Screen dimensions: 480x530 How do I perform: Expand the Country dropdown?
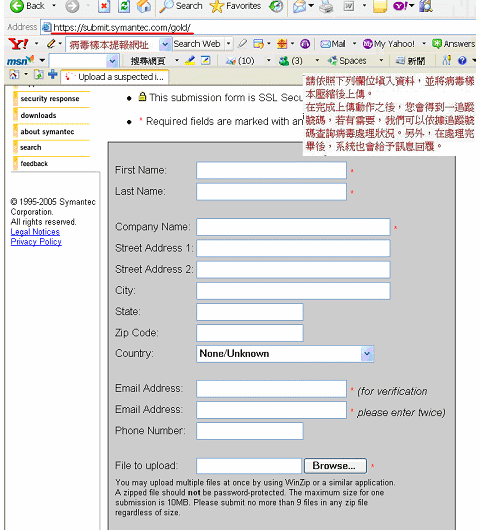coord(367,354)
